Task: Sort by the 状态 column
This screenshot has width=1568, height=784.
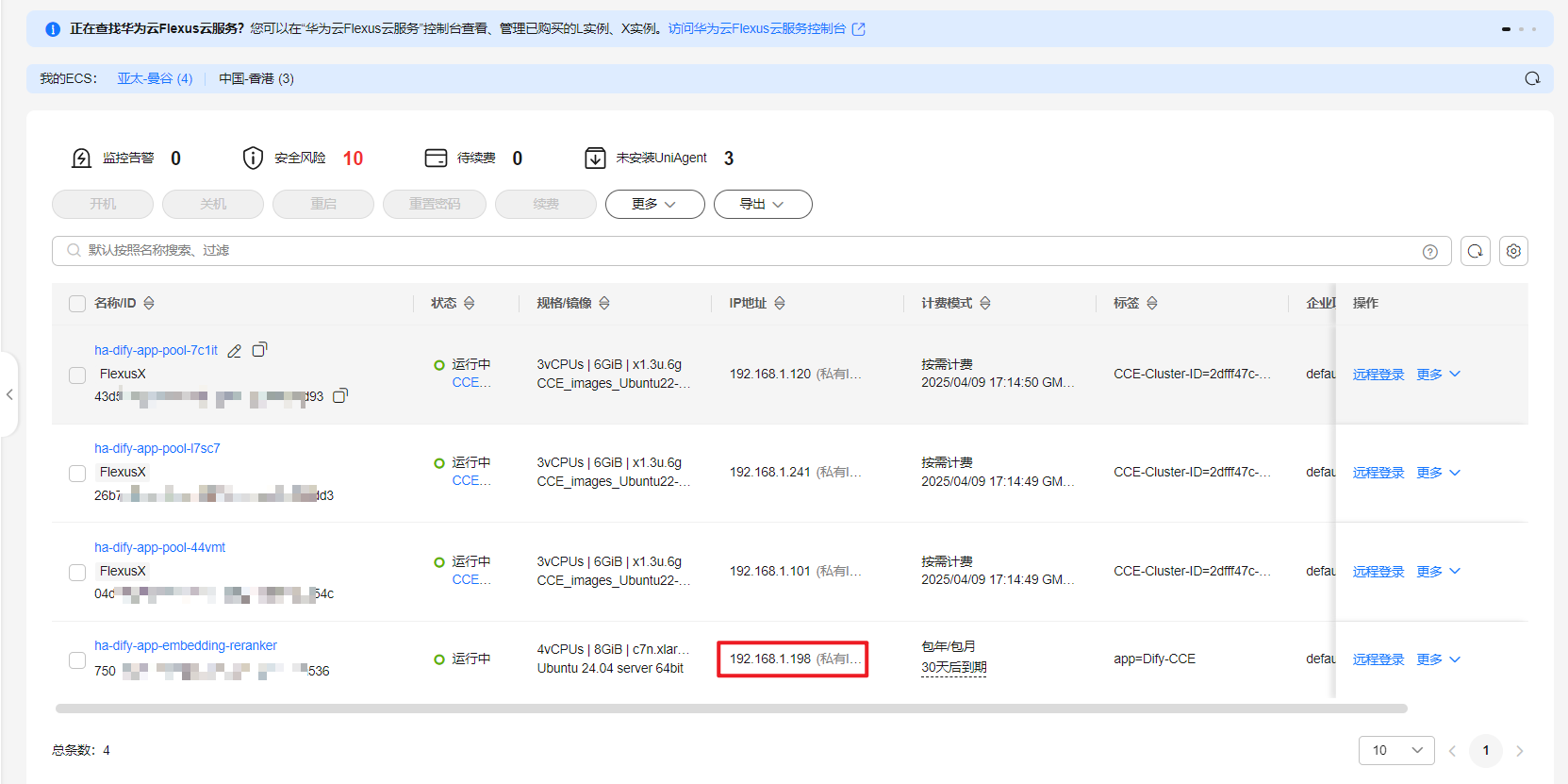Action: click(x=469, y=303)
